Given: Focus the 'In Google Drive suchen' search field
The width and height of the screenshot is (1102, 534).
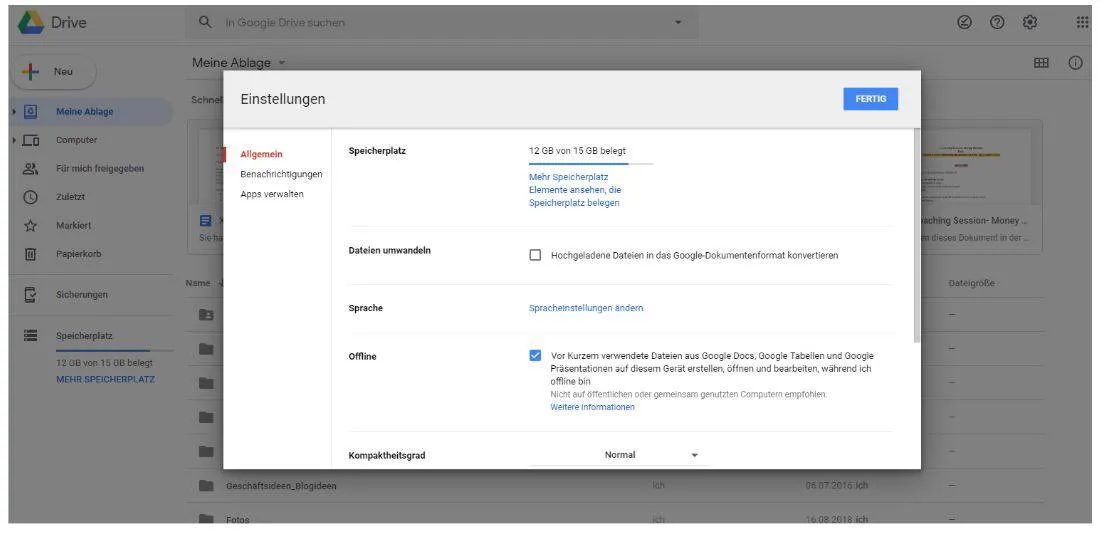Looking at the screenshot, I should coord(443,22).
